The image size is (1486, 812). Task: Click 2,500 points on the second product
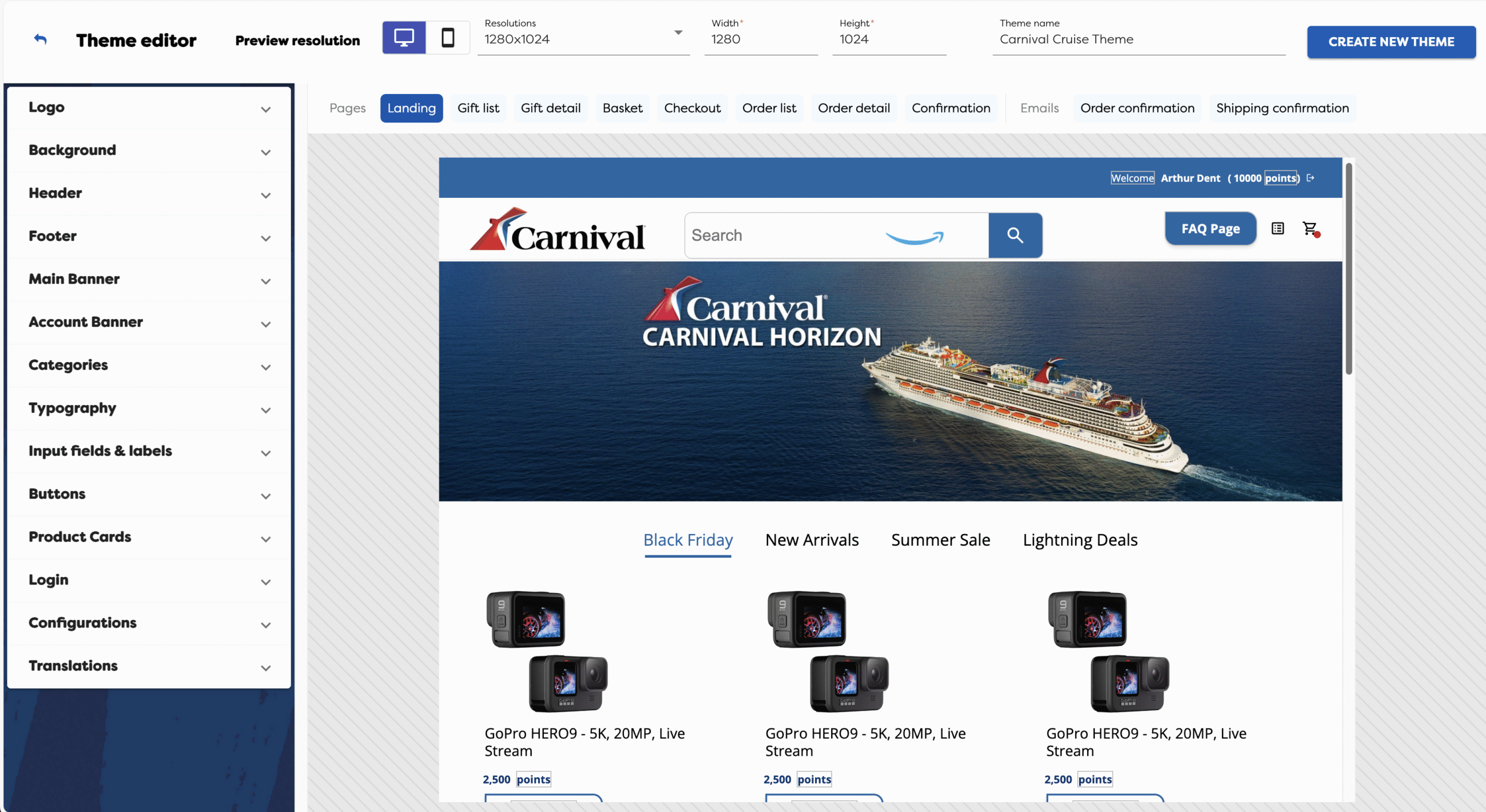[797, 779]
